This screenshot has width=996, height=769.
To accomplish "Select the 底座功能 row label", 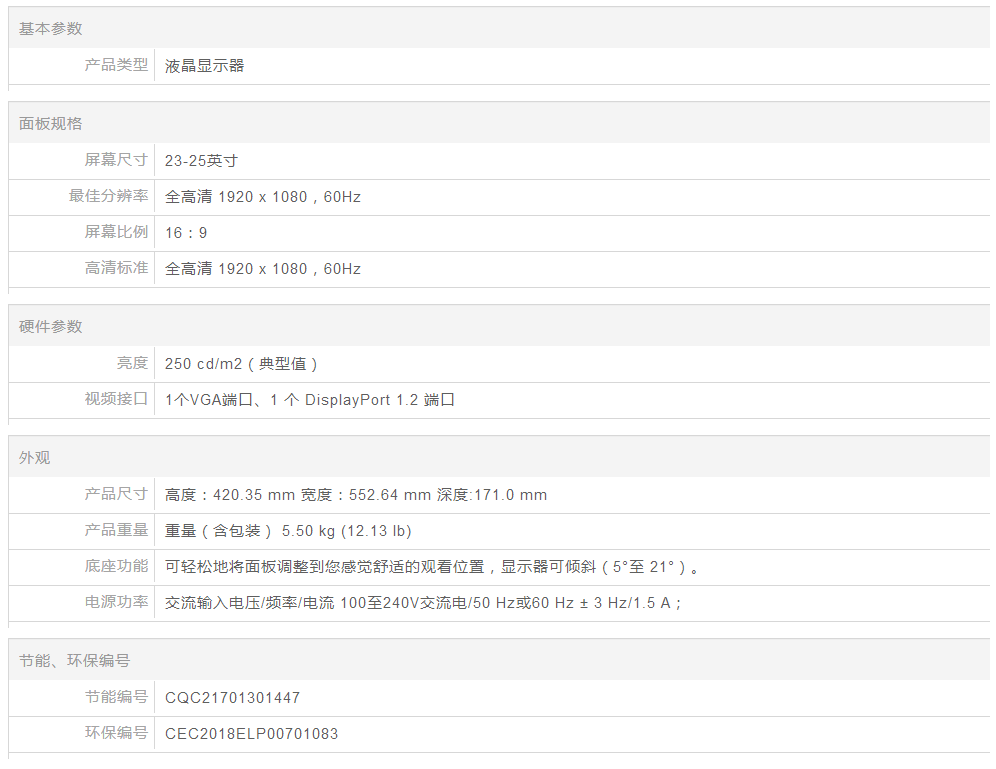I will tap(116, 567).
